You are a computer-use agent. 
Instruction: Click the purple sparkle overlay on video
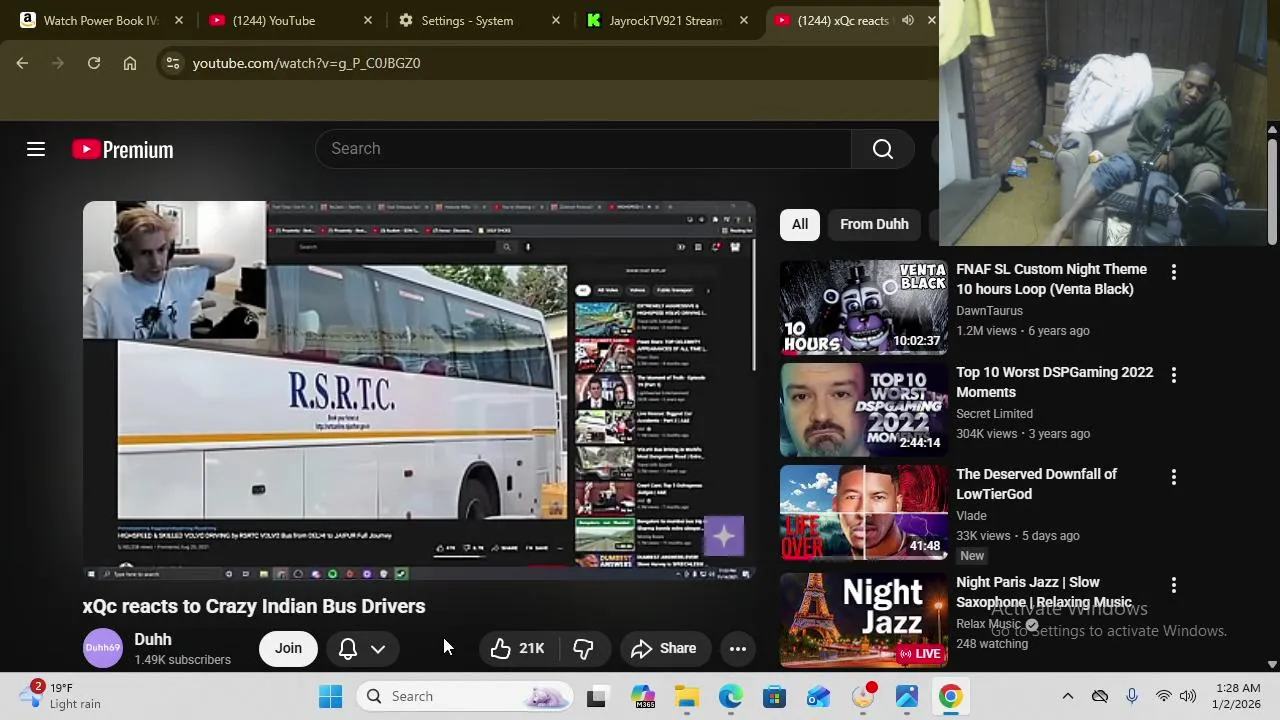(x=724, y=537)
